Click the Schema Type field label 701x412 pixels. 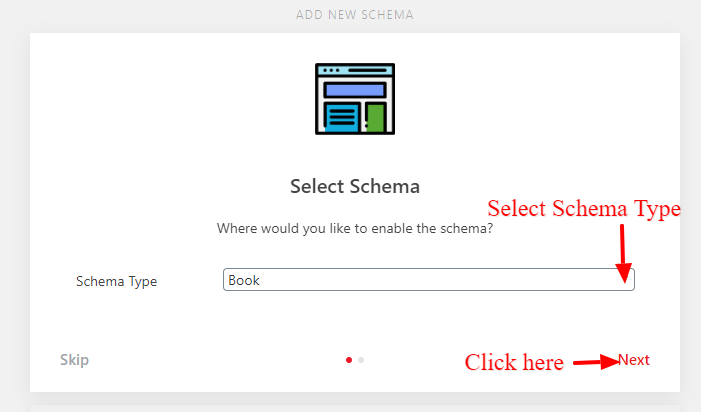pyautogui.click(x=117, y=282)
